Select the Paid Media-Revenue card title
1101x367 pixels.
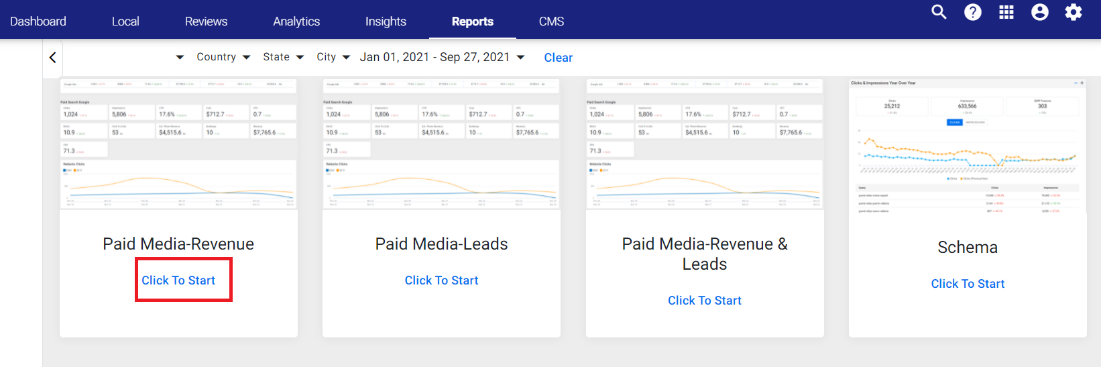pos(178,243)
